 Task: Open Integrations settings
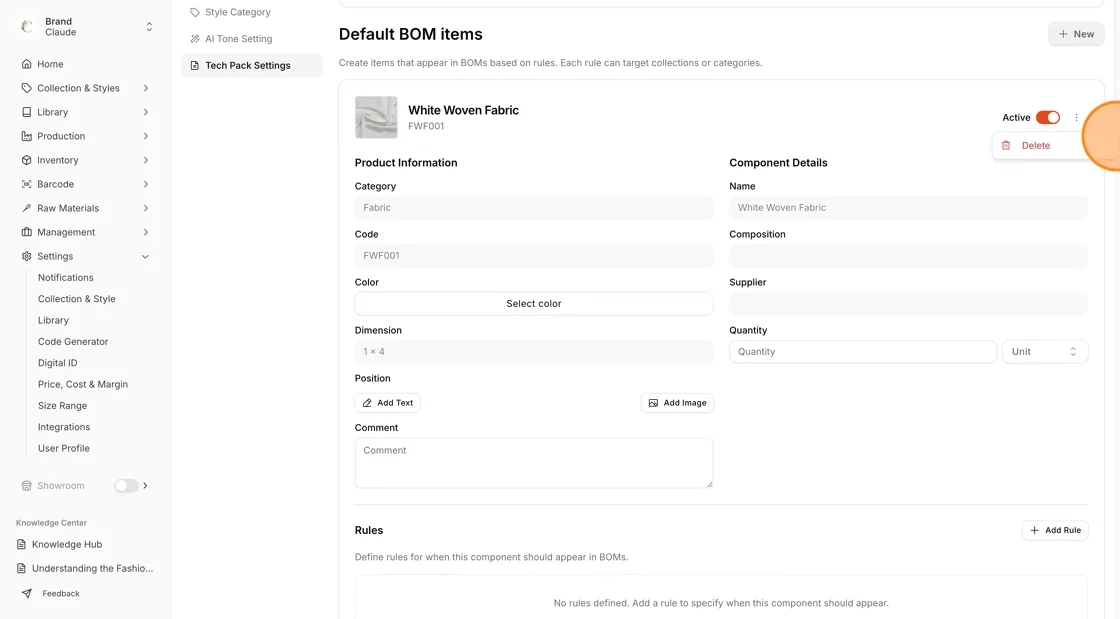click(64, 427)
